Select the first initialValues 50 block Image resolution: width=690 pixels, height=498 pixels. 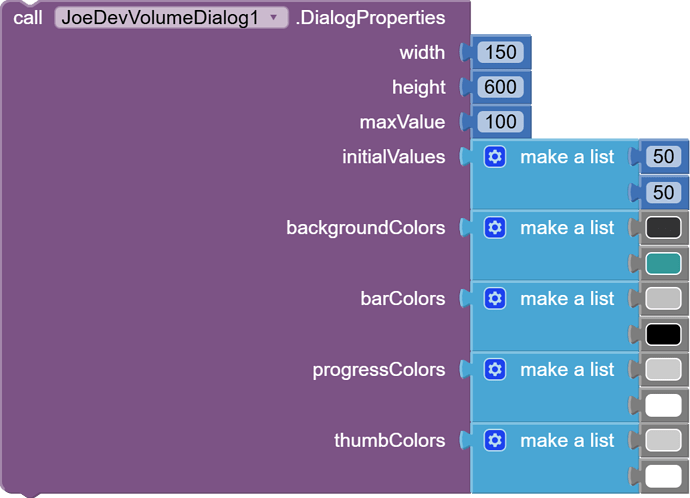[x=663, y=157]
